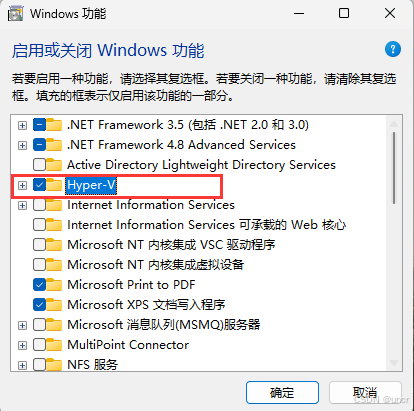Viewport: 414px width, 411px height.
Task: Uncheck the Hyper-V checkbox
Action: point(39,185)
